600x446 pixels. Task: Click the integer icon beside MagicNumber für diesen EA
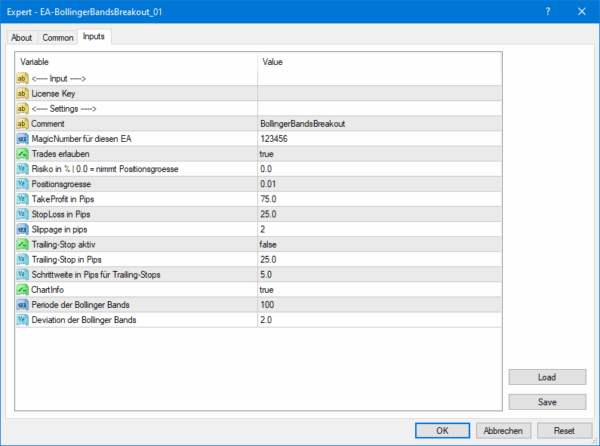22,138
